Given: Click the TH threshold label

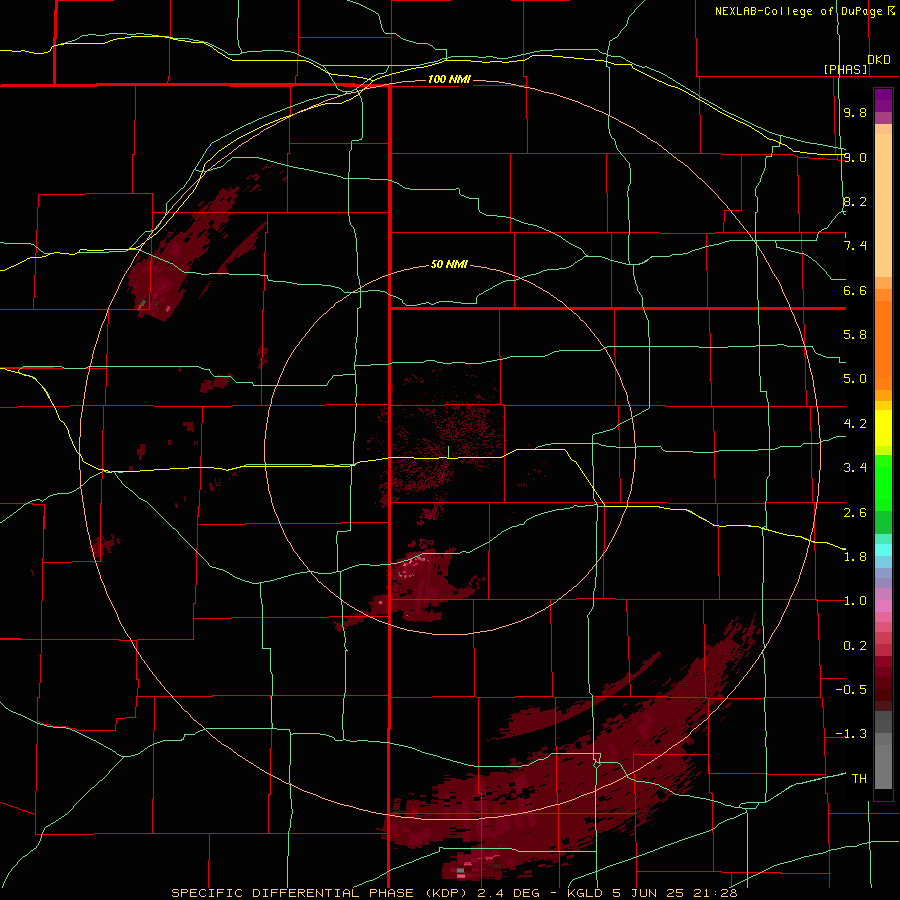Looking at the screenshot, I should pyautogui.click(x=859, y=779).
